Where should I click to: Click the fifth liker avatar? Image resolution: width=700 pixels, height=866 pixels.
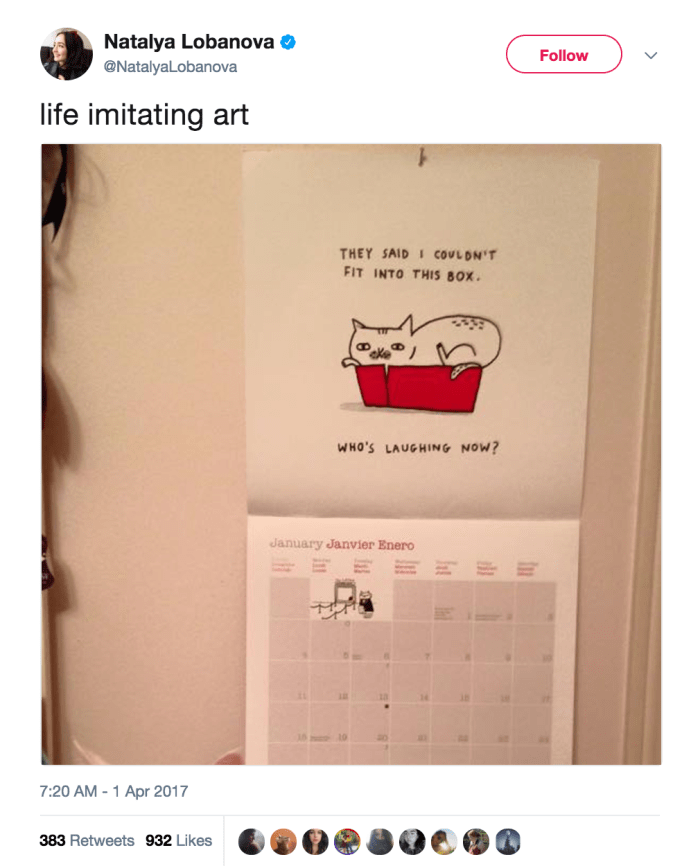click(x=380, y=842)
